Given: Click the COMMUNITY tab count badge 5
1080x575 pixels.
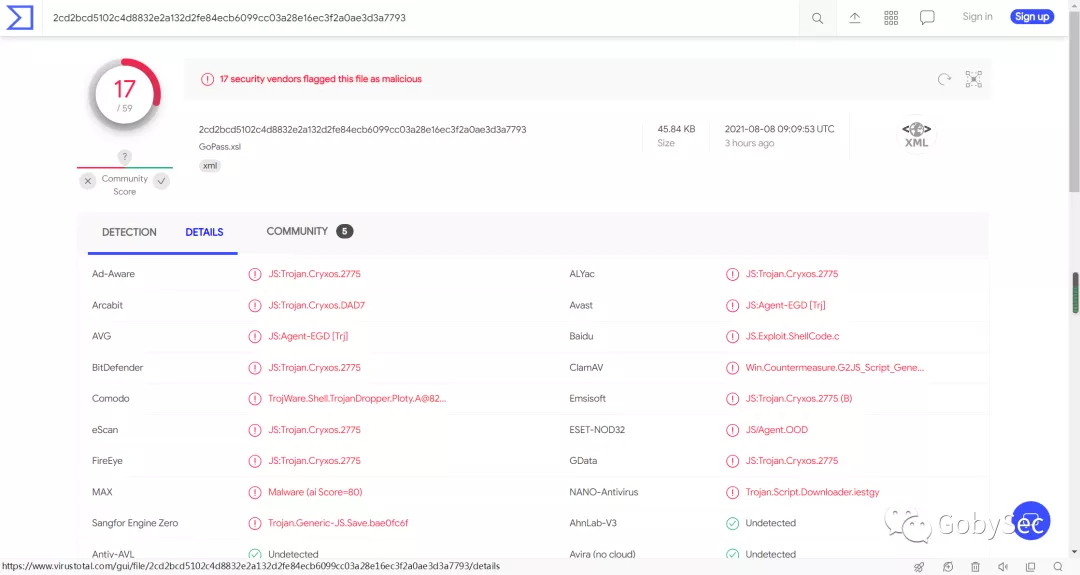Looking at the screenshot, I should pos(344,231).
